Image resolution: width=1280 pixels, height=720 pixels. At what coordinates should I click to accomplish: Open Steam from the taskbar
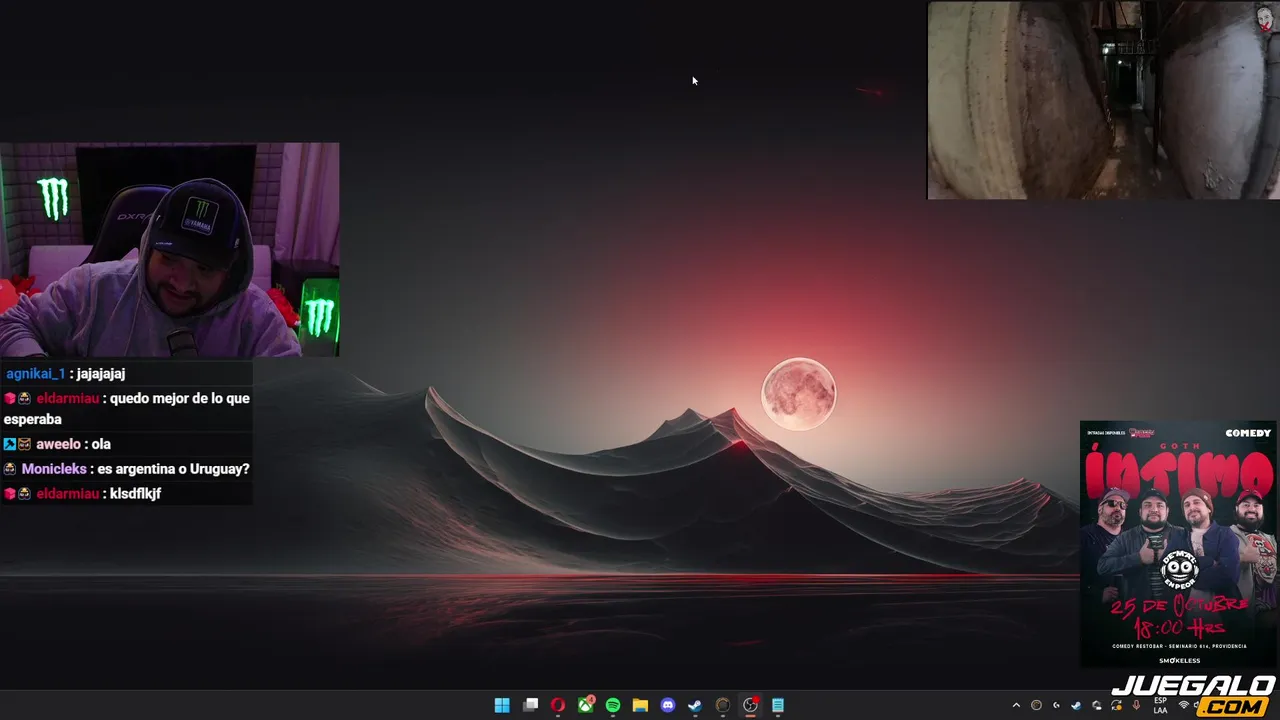[x=695, y=705]
